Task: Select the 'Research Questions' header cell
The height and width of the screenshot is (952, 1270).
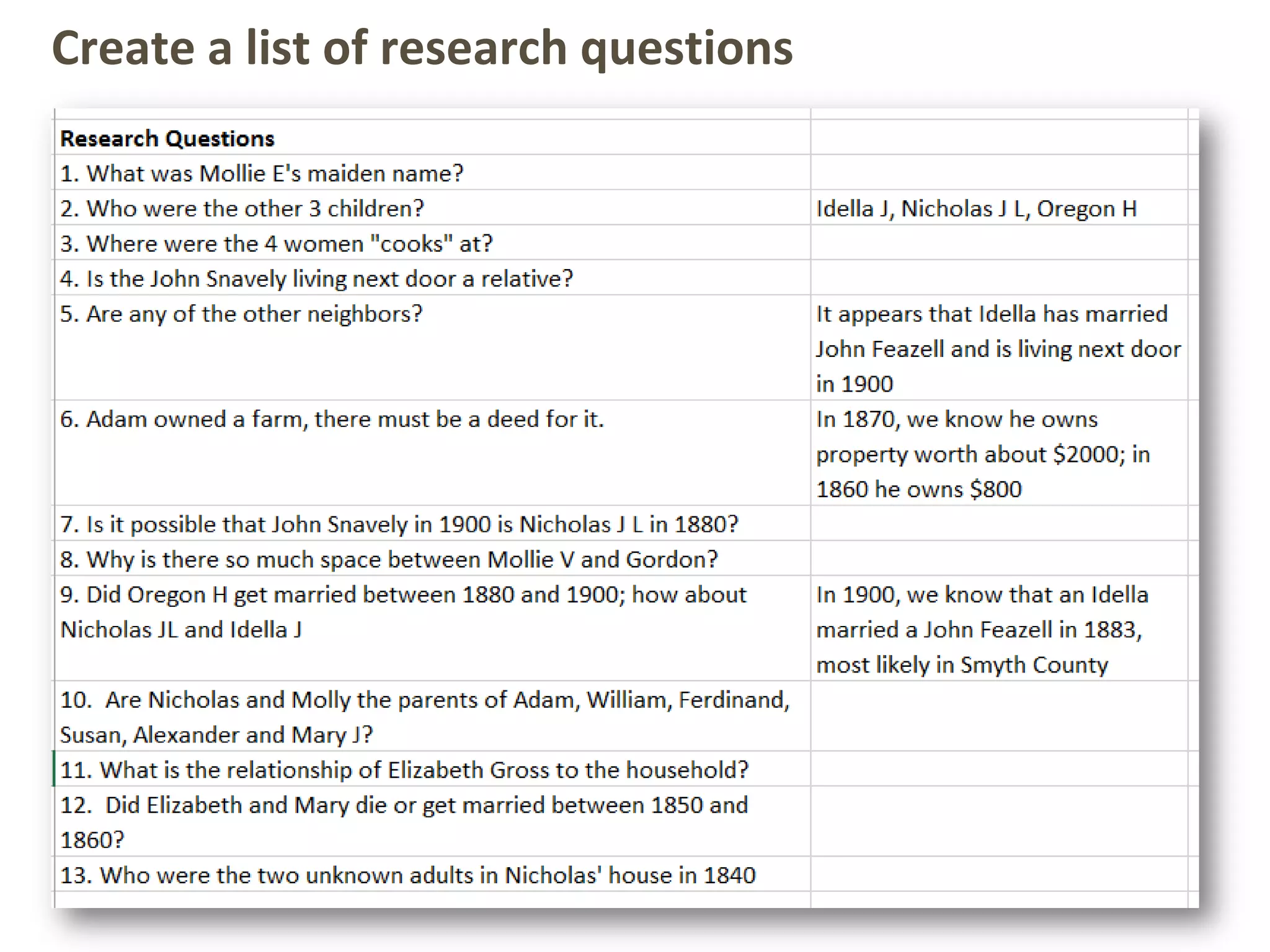Action: [x=432, y=138]
